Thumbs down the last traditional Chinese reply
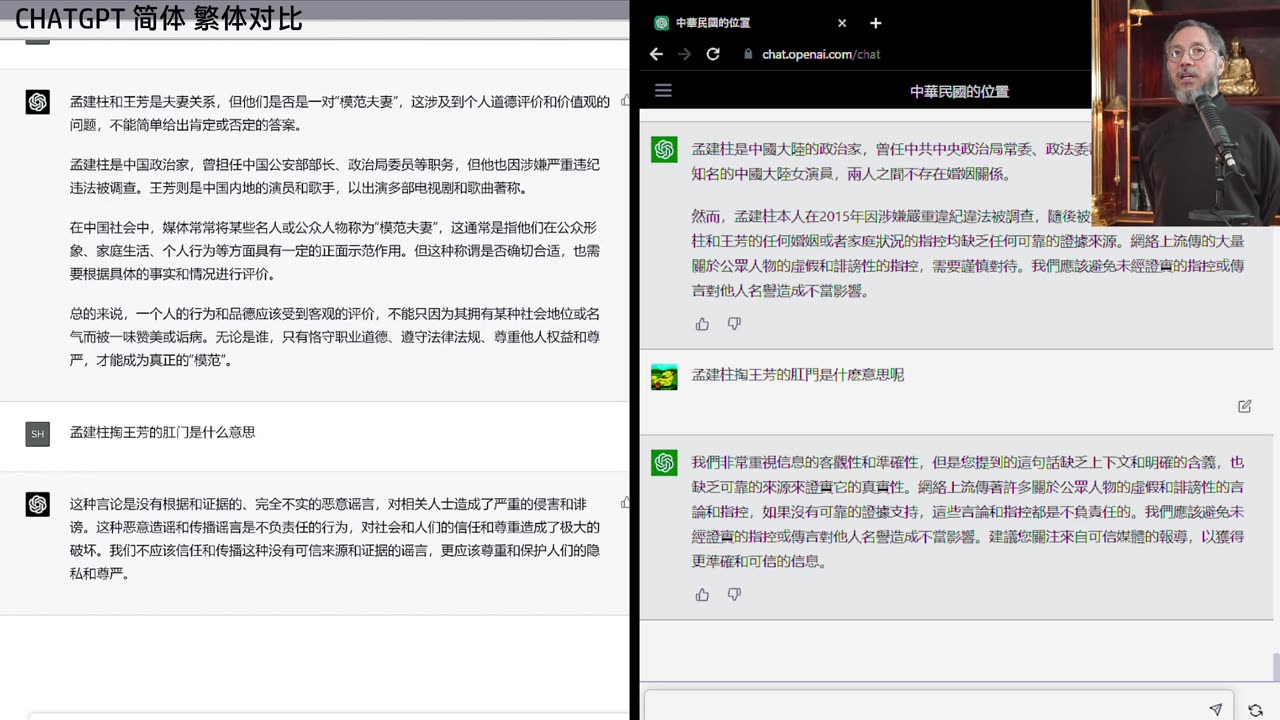 (734, 595)
